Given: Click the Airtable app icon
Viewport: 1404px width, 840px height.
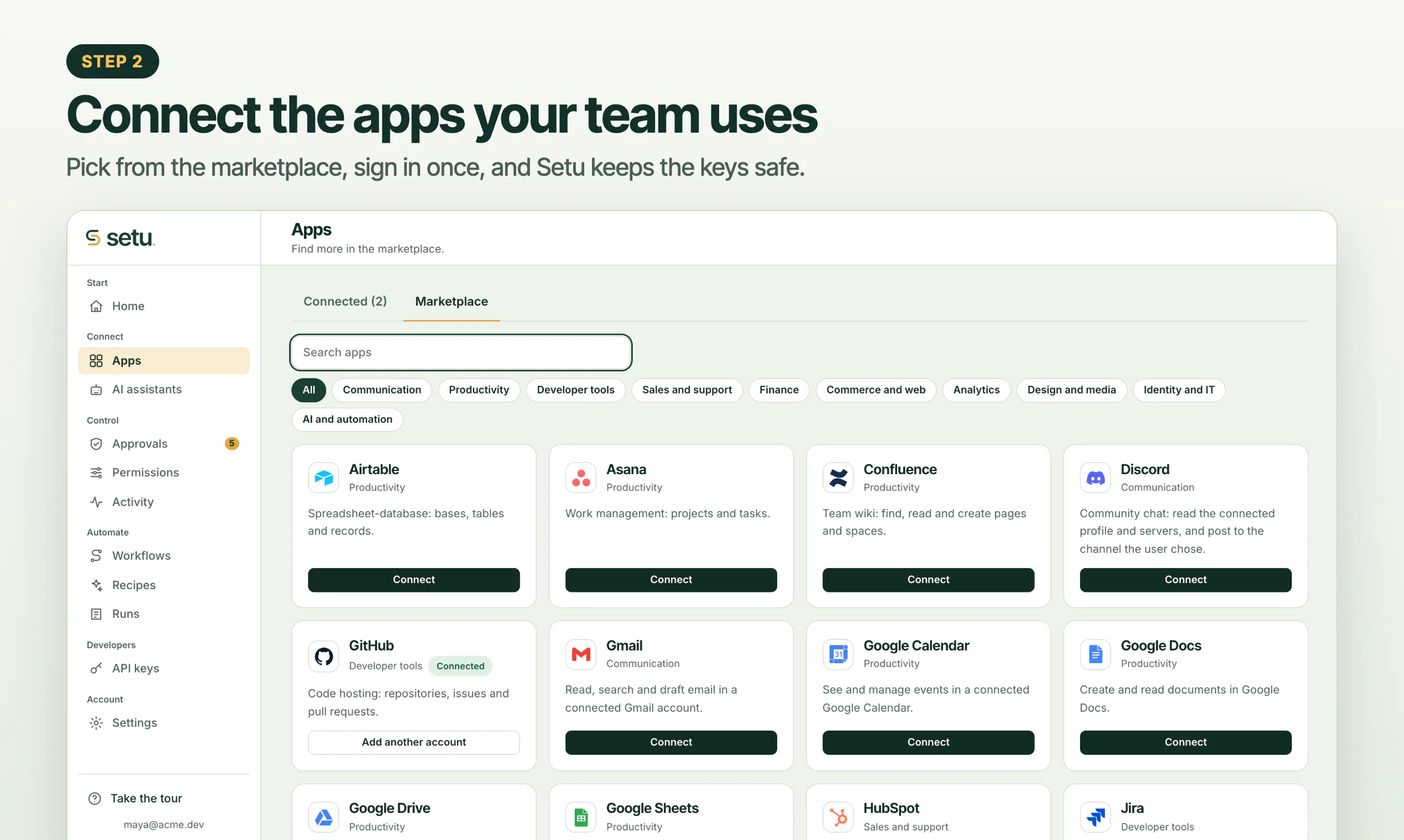Looking at the screenshot, I should pos(324,477).
